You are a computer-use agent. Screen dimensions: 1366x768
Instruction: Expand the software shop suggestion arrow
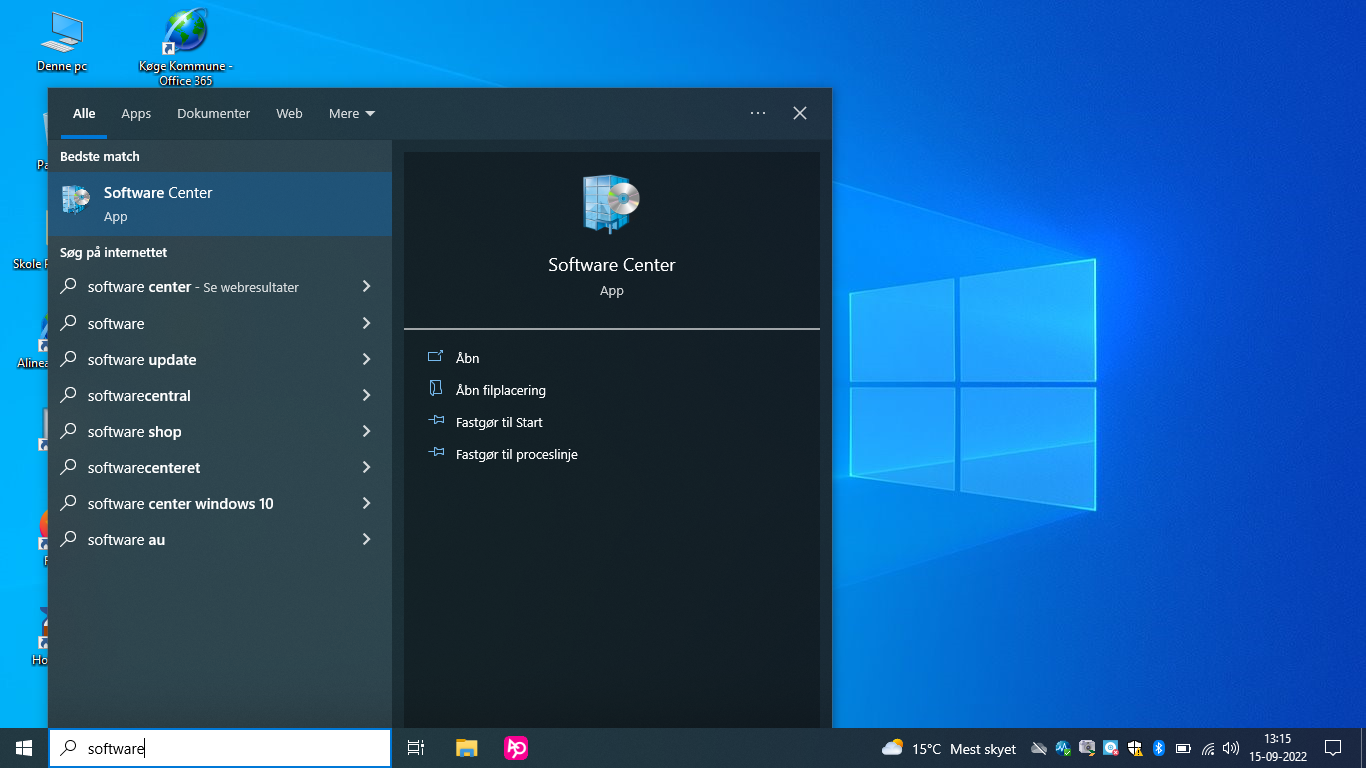point(366,432)
